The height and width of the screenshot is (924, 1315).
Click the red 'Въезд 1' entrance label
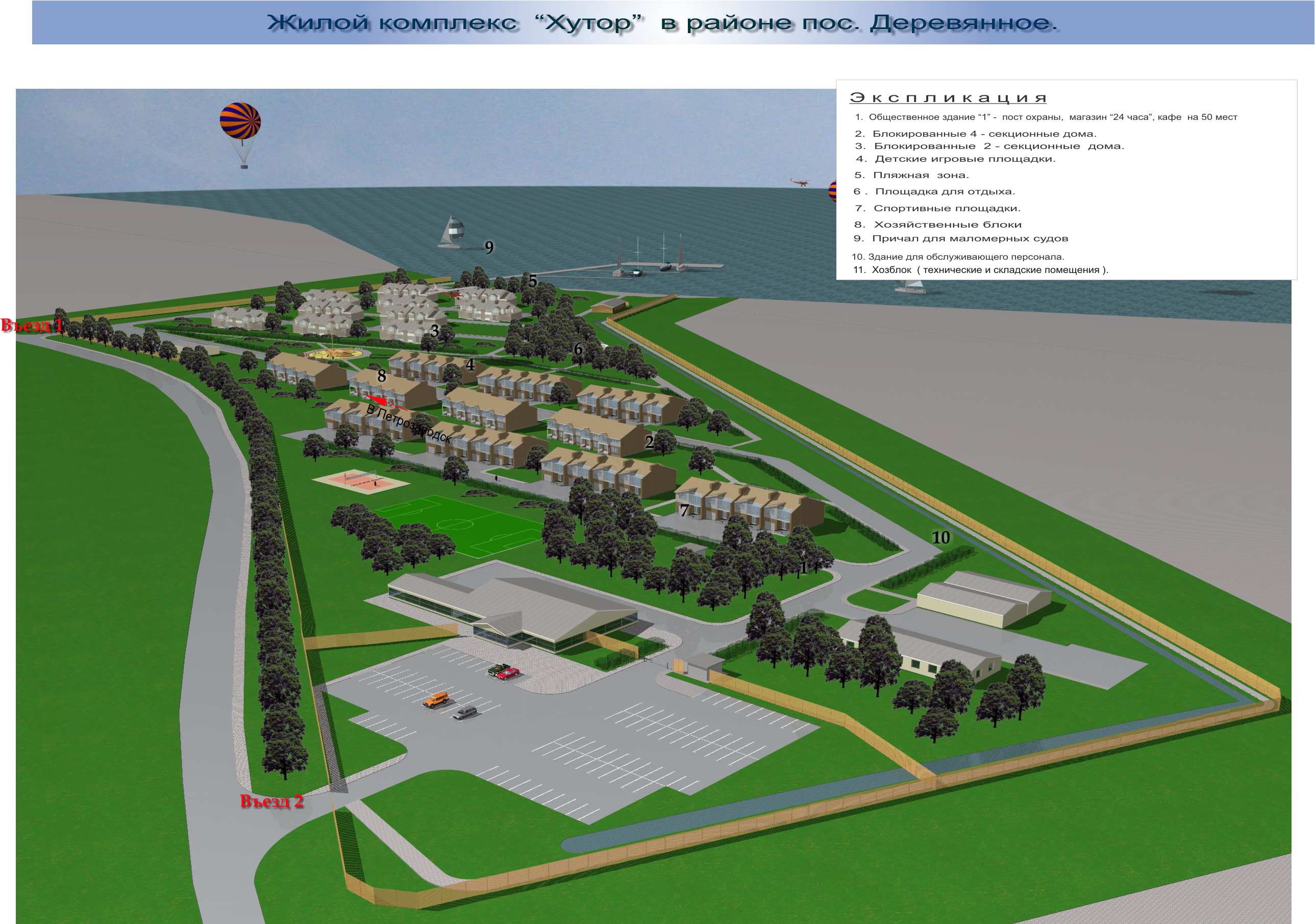(32, 326)
